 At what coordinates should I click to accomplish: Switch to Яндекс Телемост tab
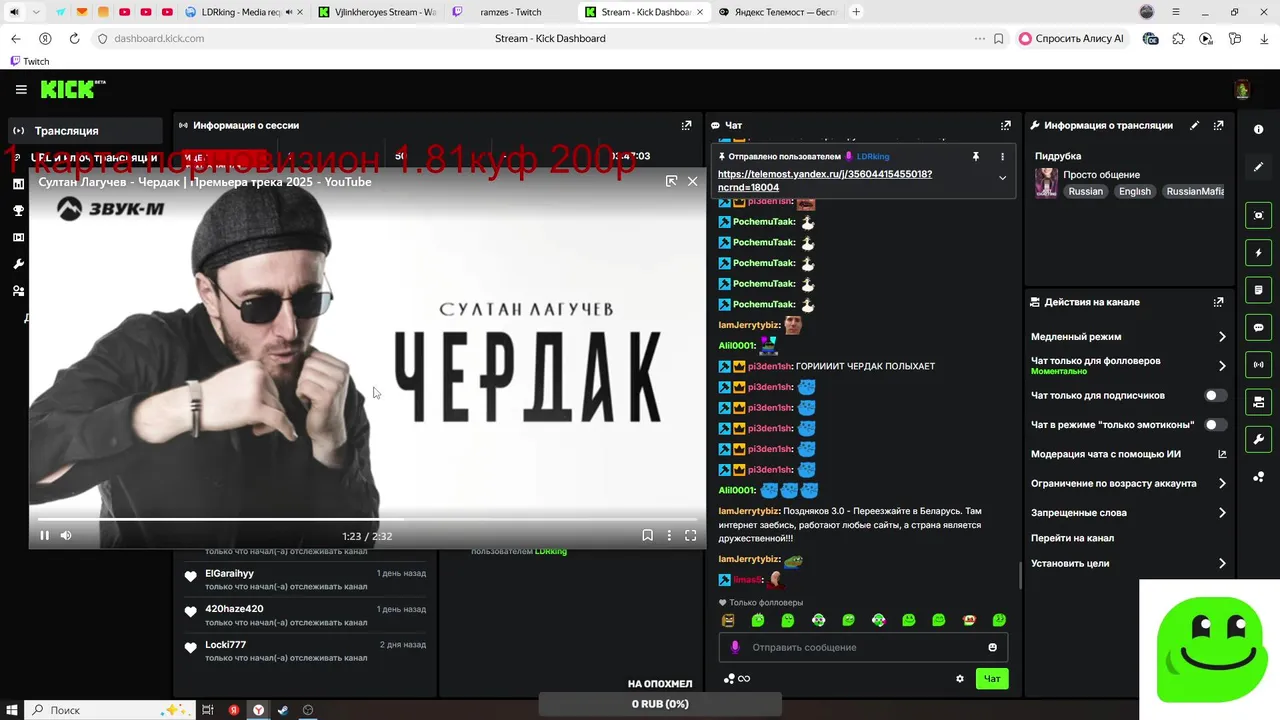777,12
